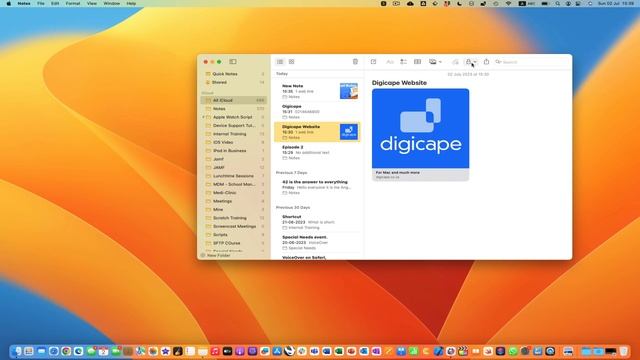Open the Format menu
This screenshot has height=360, width=640.
pos(73,3)
